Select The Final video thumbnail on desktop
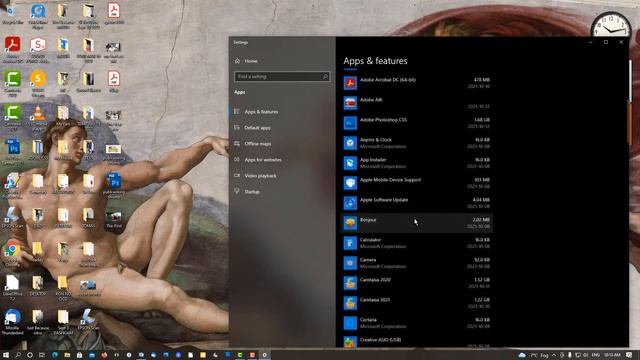 (x=113, y=220)
